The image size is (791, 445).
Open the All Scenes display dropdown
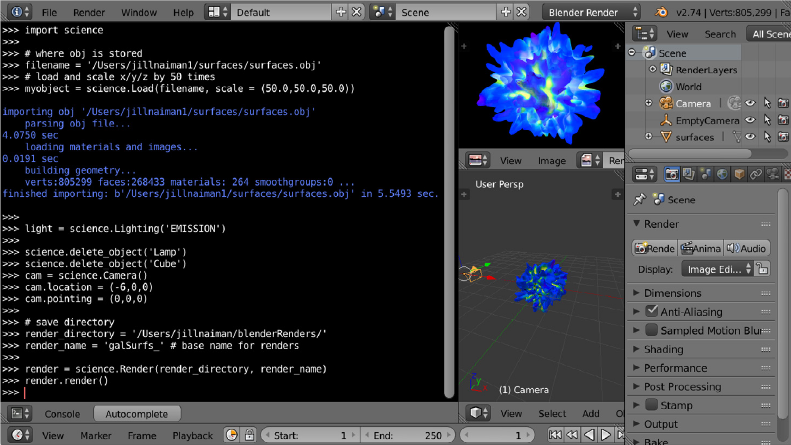(768, 34)
